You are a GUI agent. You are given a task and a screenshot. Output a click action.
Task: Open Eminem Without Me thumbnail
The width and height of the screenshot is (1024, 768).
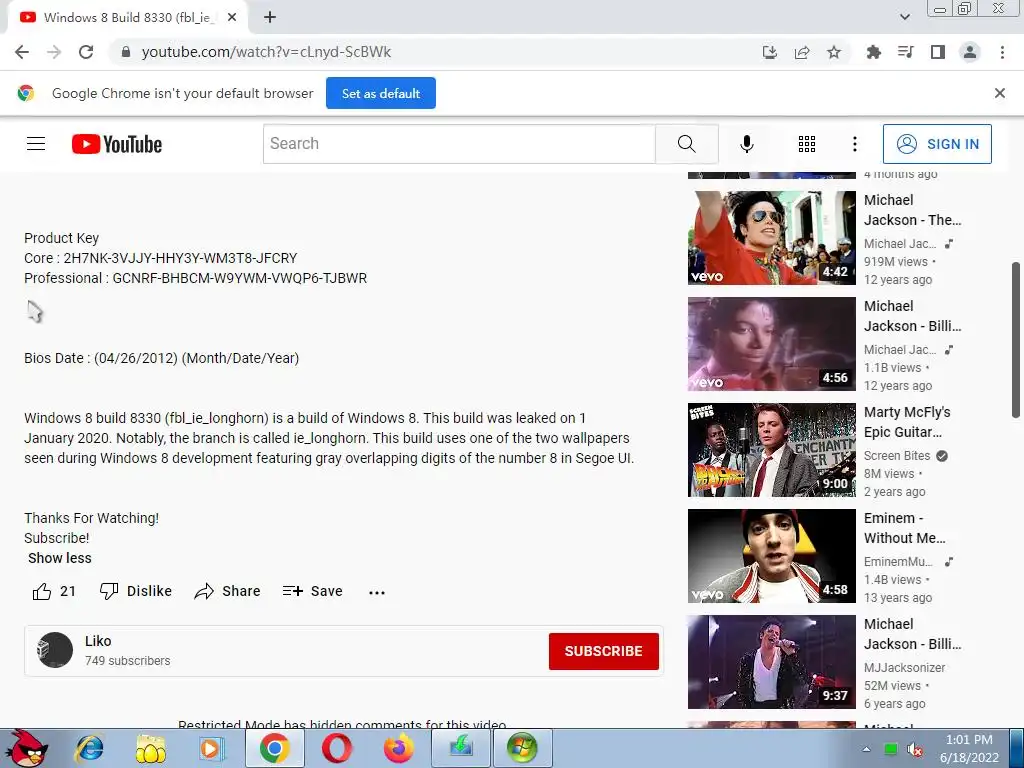(x=772, y=556)
